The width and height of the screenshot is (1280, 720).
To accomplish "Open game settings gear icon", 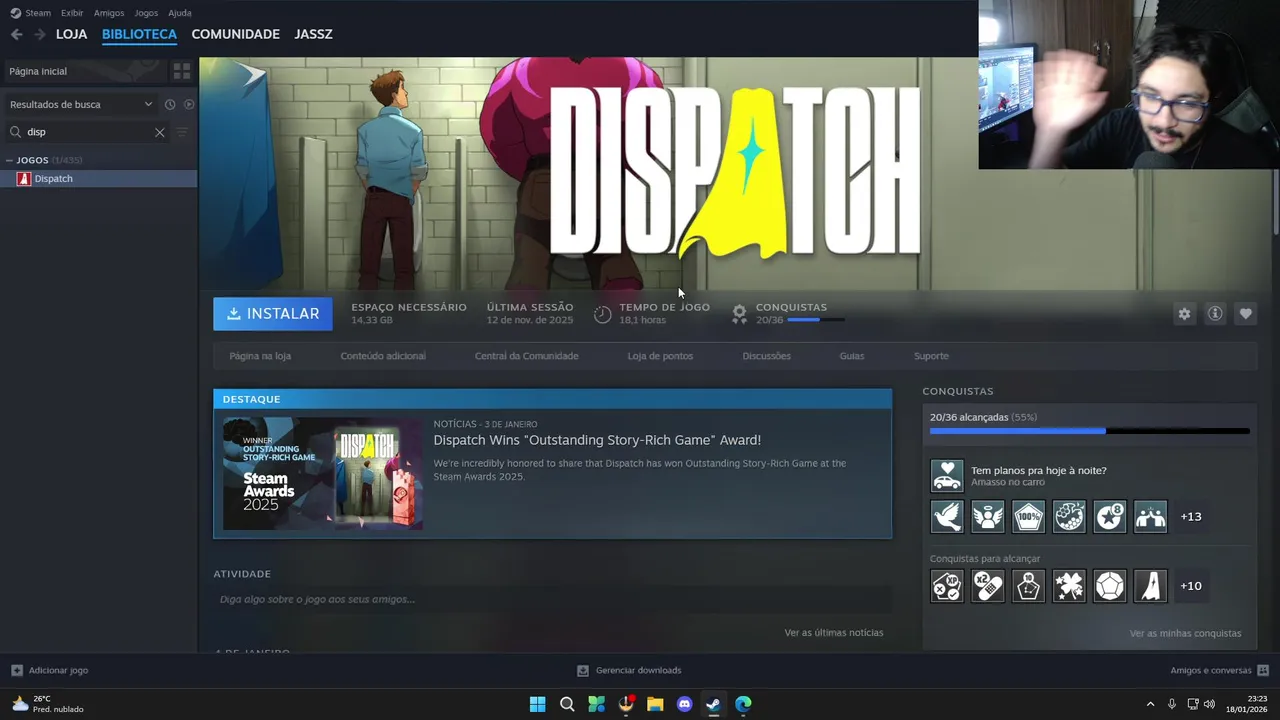I will (1184, 314).
